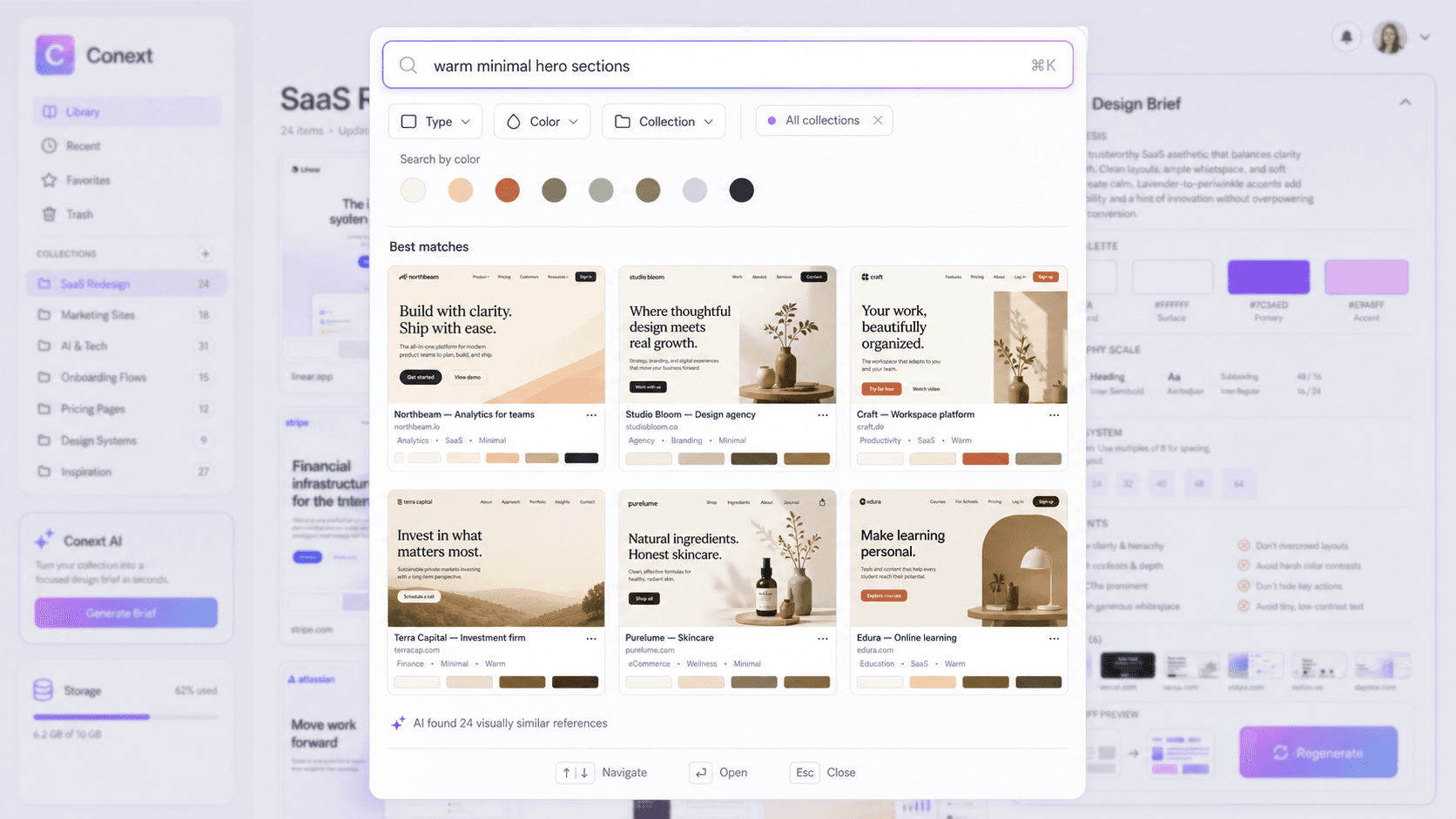Open the Collection filter dropdown
Screen dimensions: 1456x819
point(664,121)
